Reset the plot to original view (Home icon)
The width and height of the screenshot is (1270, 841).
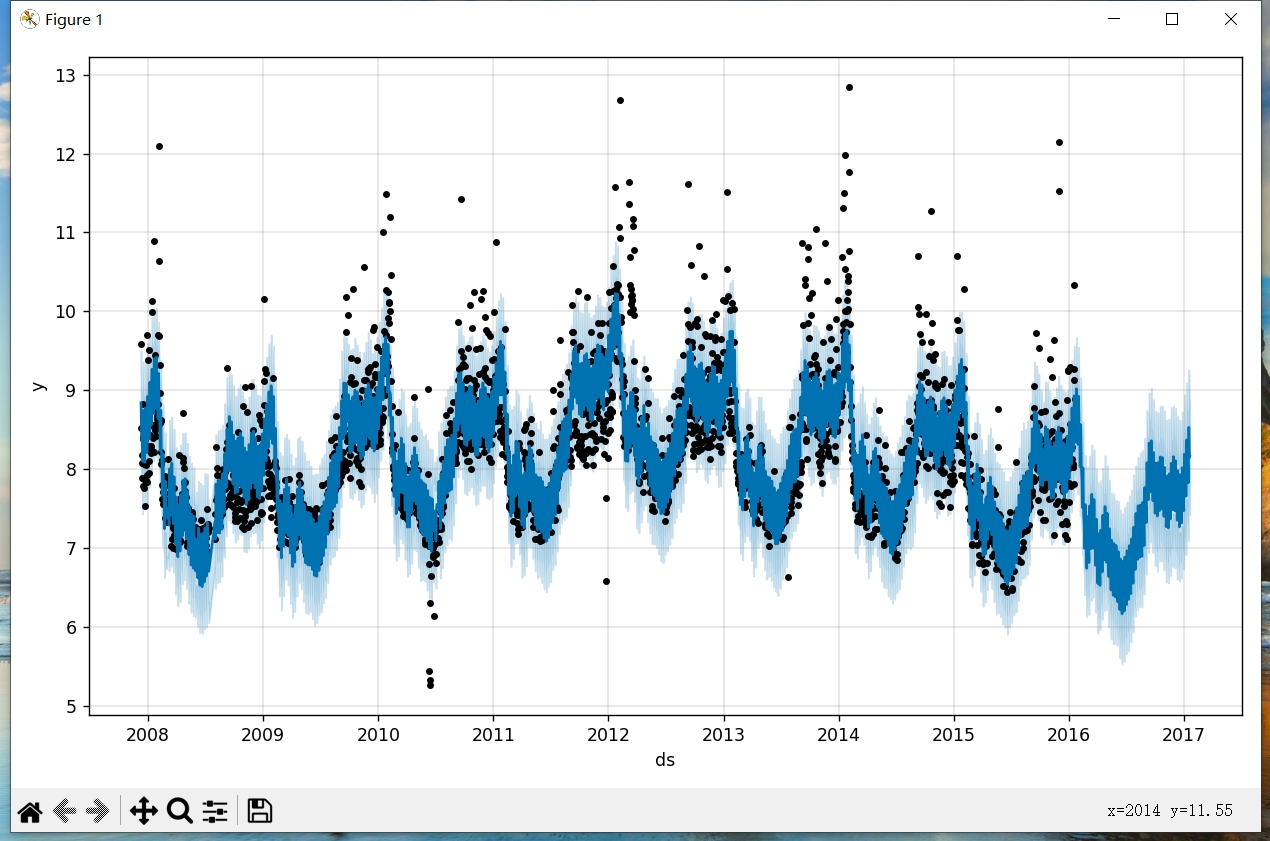point(30,811)
